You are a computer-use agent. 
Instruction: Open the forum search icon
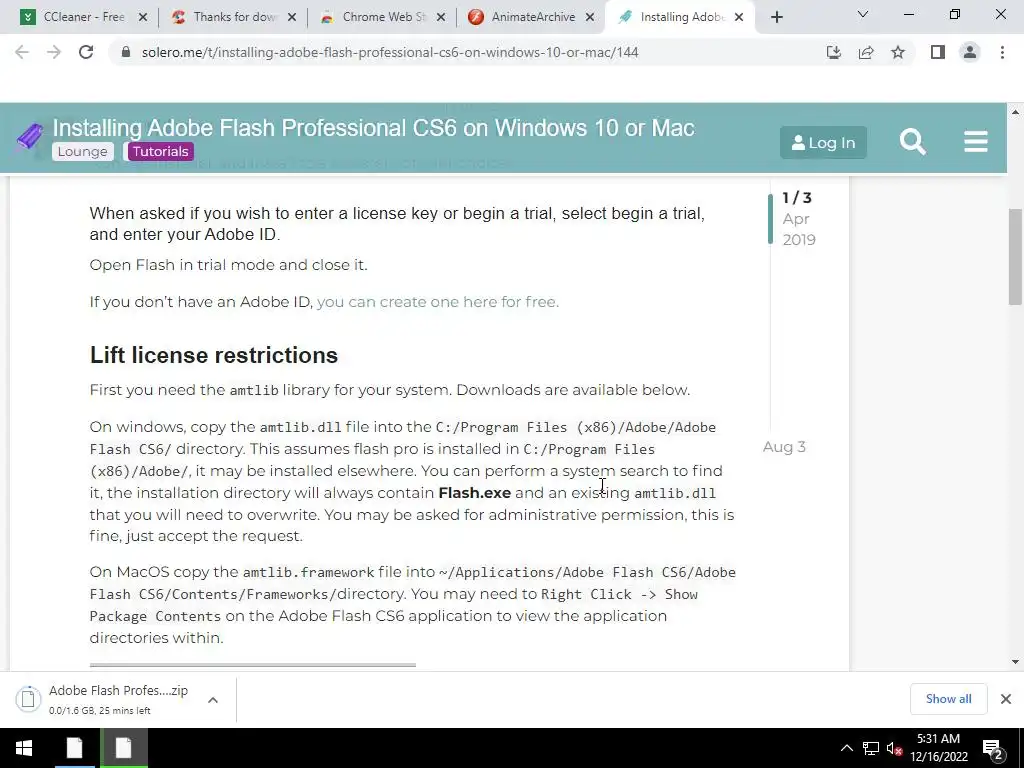[x=912, y=141]
